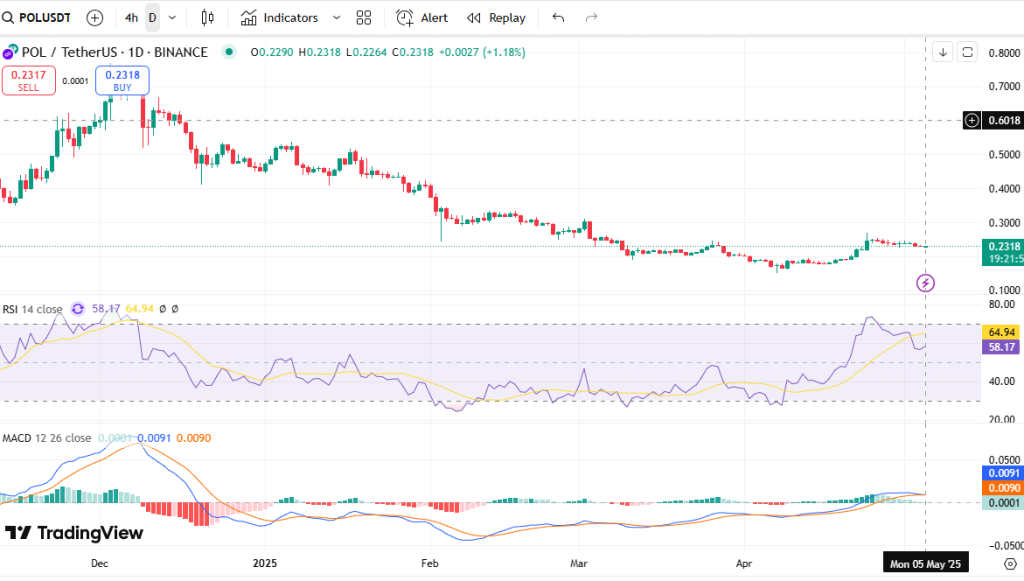Open candlestick chart style menu
Screen dimensions: 1024x581
(x=207, y=18)
